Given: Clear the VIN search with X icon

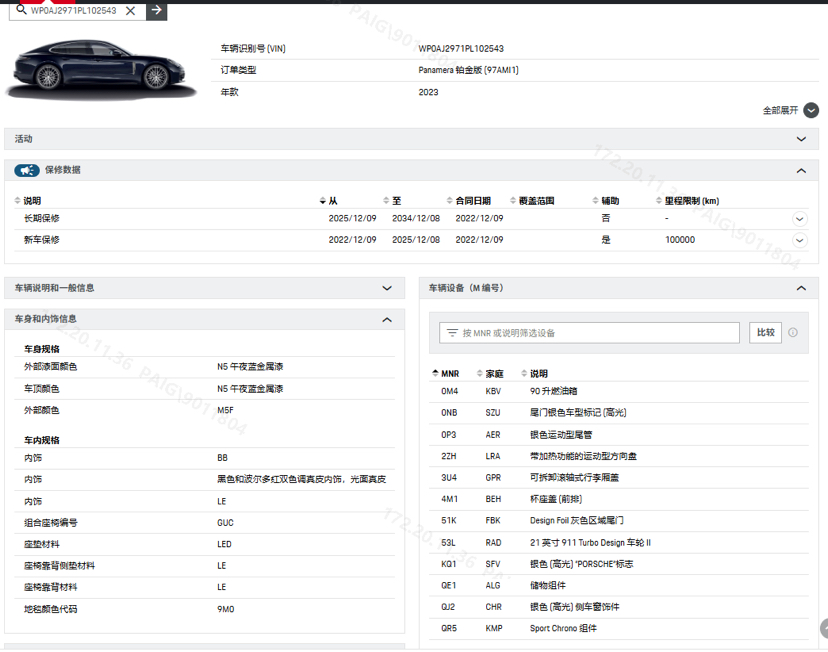Looking at the screenshot, I should [x=130, y=11].
